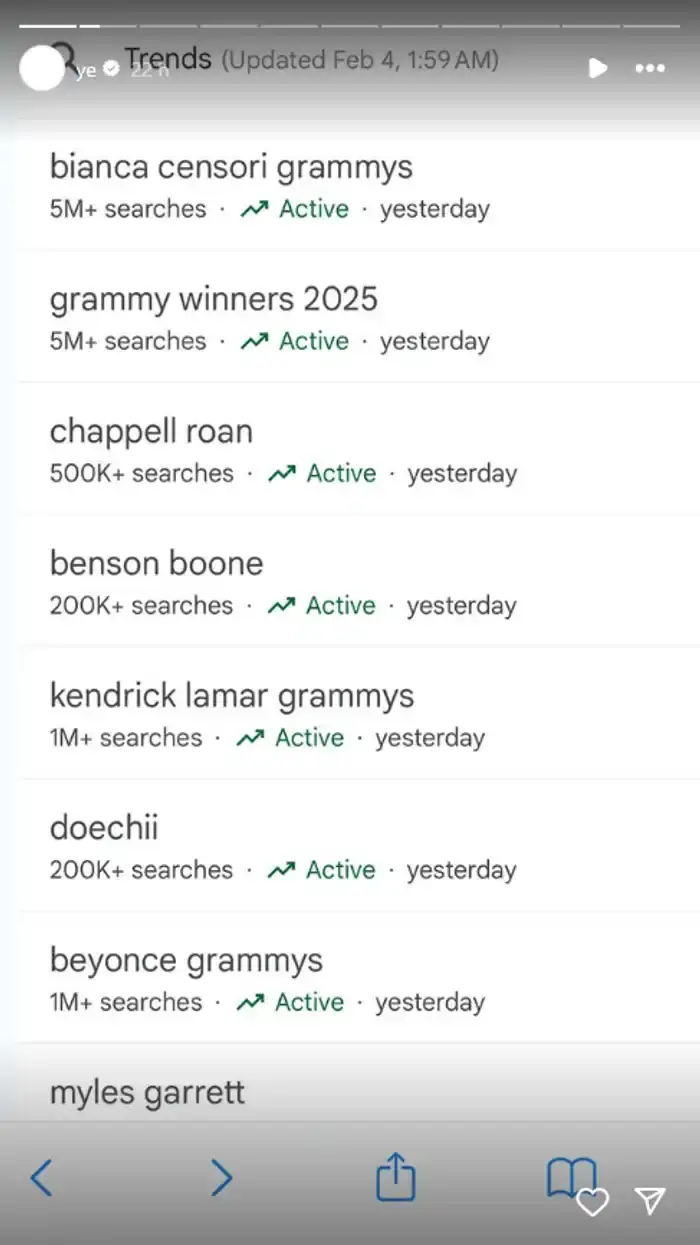
Task: Open the bookmarks book icon
Action: tap(571, 1177)
